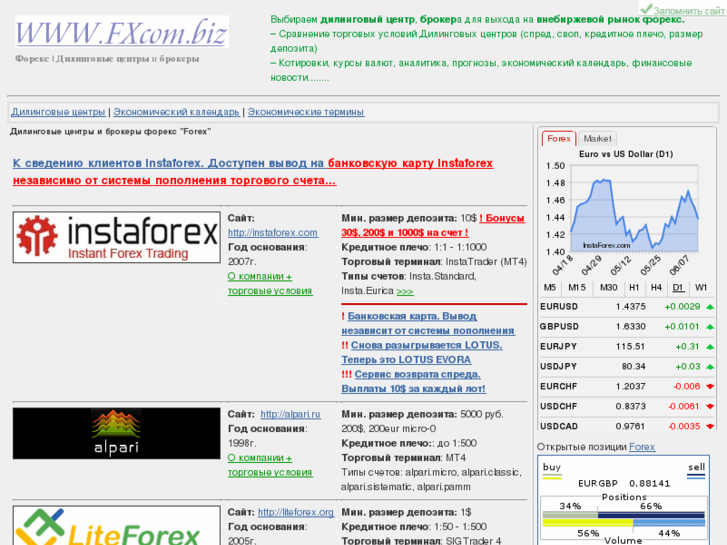Click the WWW.FXcom.biz site logo
727x545 pixels.
coord(122,32)
